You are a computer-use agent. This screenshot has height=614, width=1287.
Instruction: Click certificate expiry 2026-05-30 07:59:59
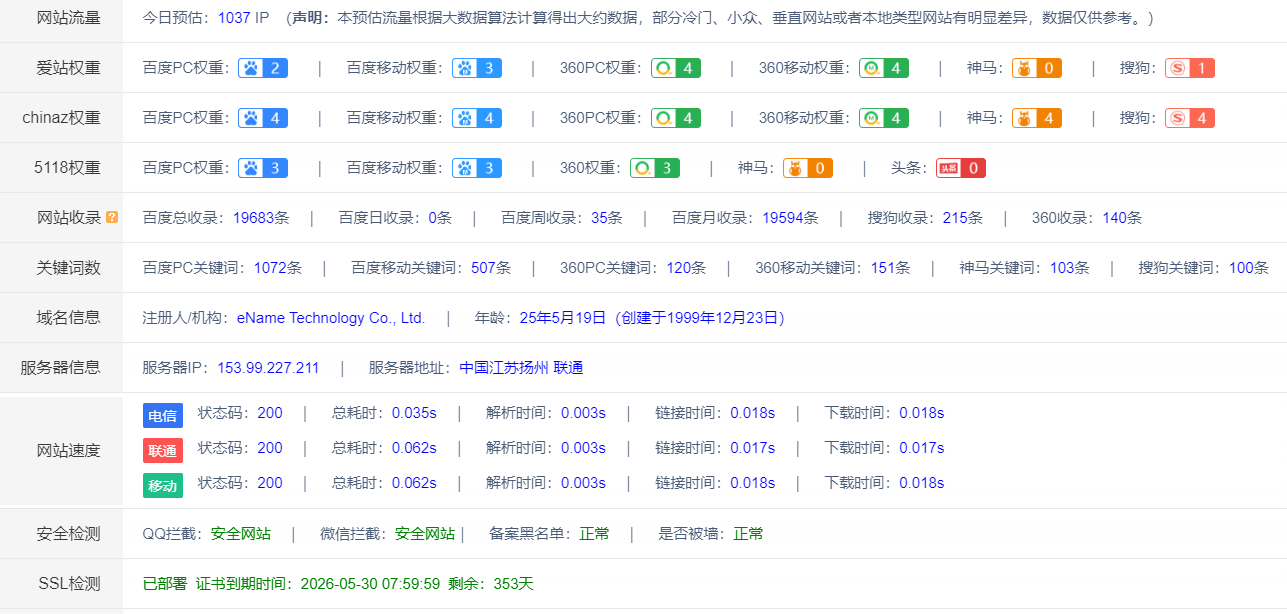coord(370,584)
